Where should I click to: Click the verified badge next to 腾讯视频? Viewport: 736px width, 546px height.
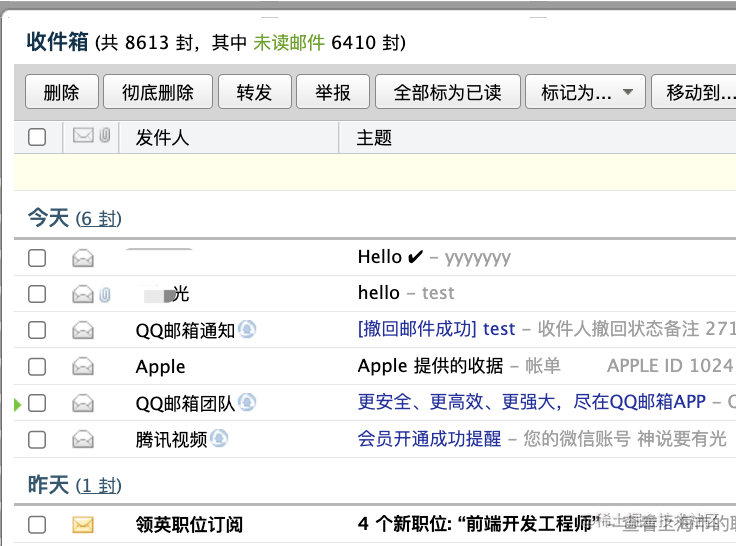tap(219, 438)
